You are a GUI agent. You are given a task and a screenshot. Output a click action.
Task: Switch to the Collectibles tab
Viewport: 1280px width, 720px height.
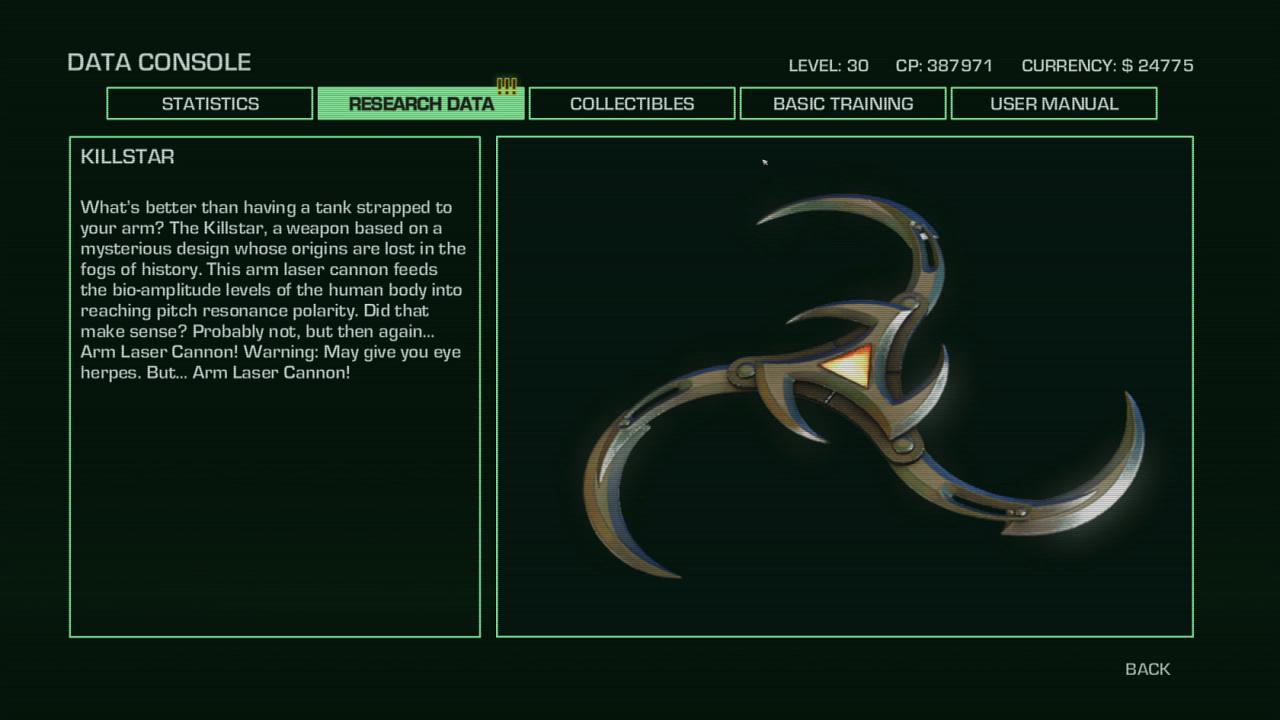(x=632, y=104)
